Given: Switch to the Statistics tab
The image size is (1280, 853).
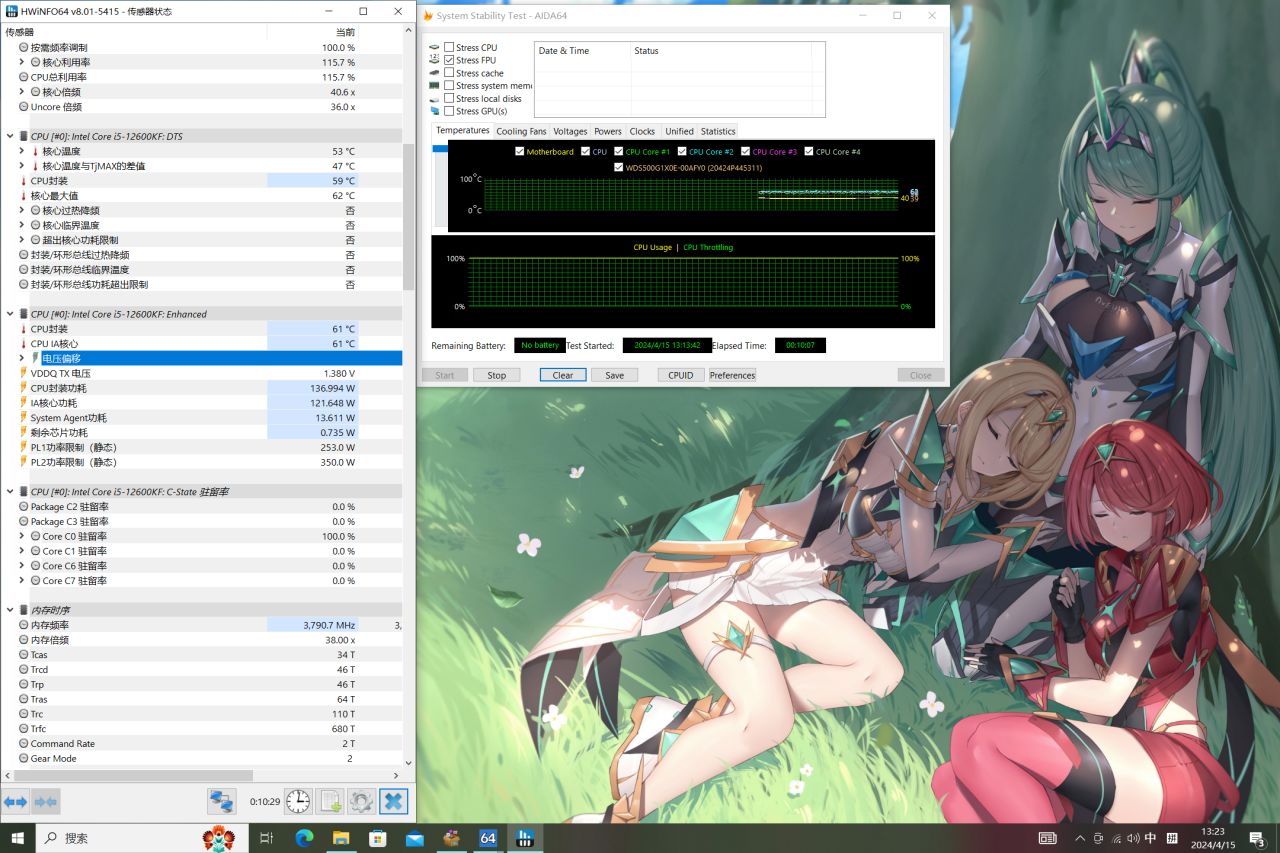Looking at the screenshot, I should [x=718, y=131].
